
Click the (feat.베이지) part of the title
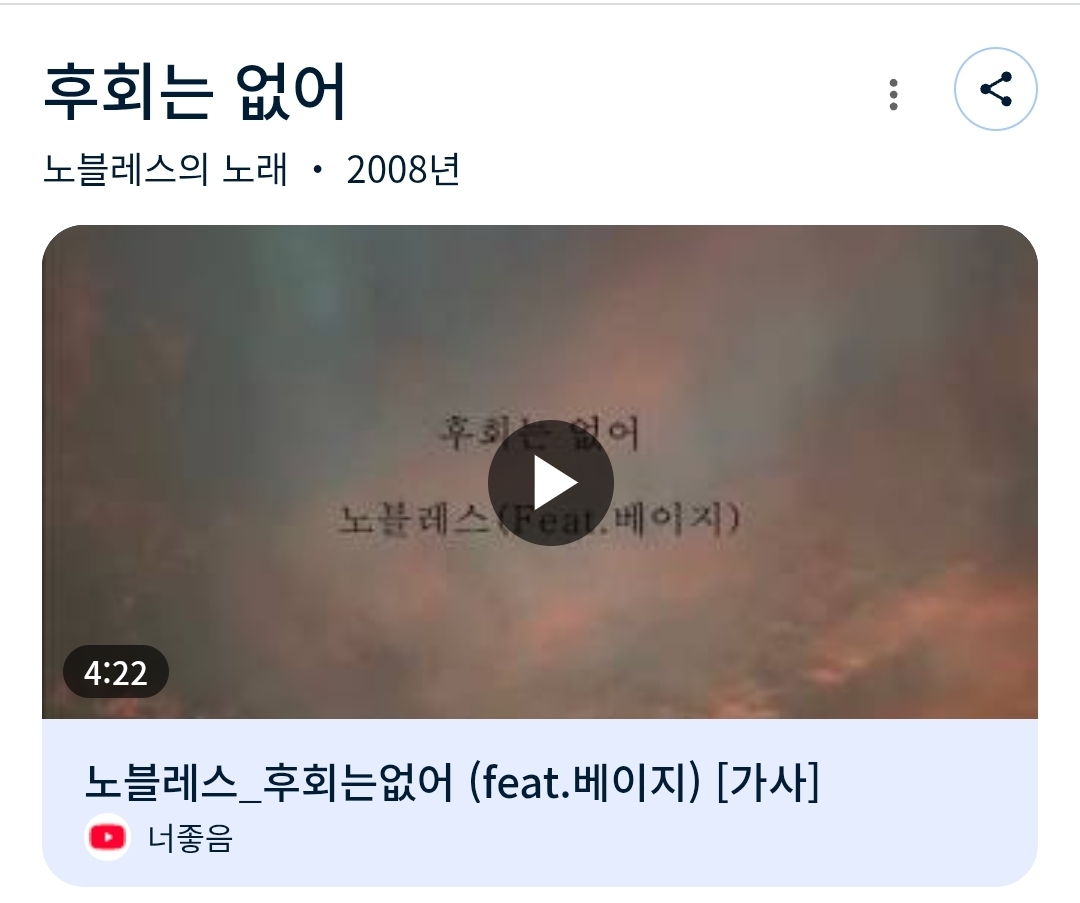point(584,782)
